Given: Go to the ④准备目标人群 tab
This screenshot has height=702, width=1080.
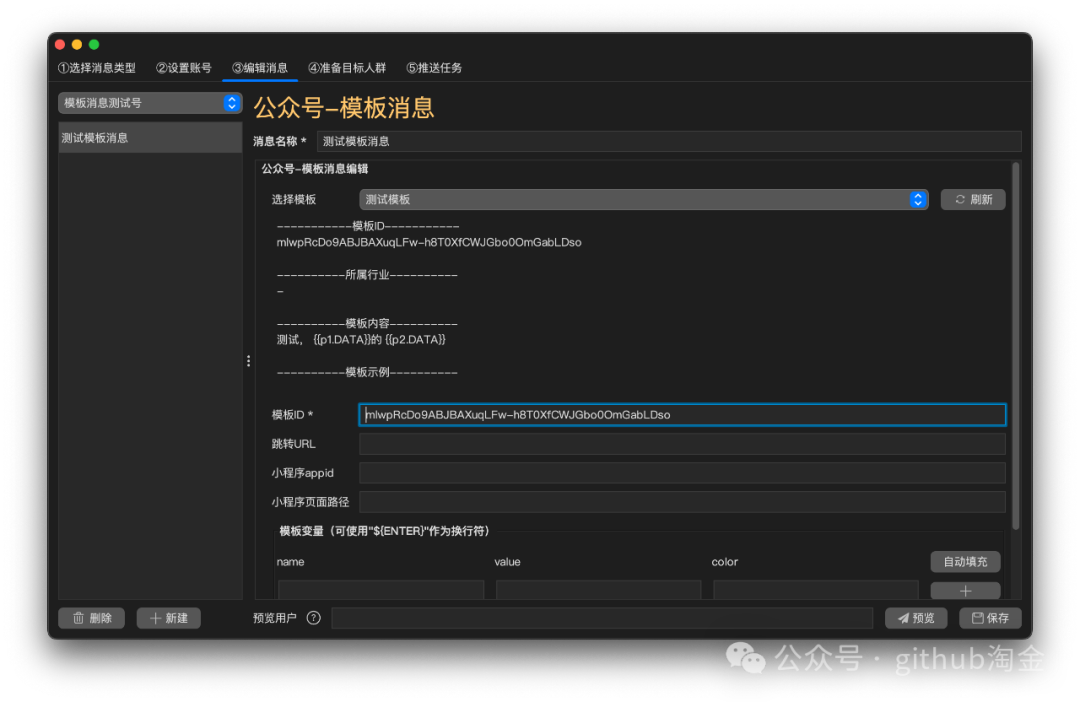Looking at the screenshot, I should 347,68.
